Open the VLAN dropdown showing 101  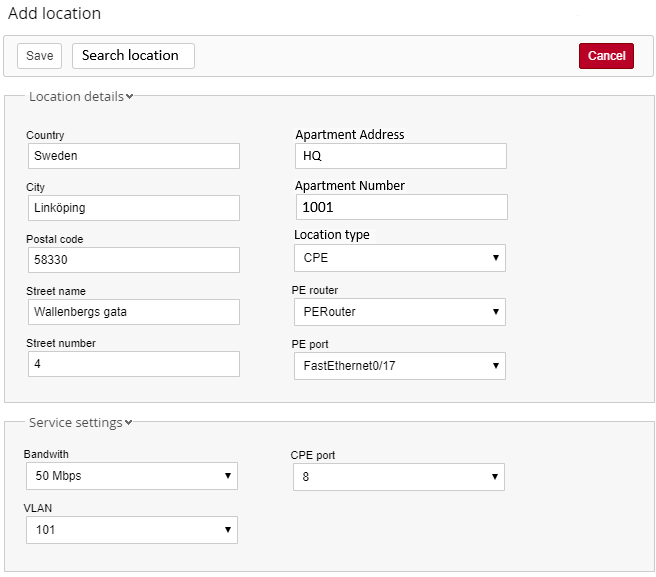132,530
